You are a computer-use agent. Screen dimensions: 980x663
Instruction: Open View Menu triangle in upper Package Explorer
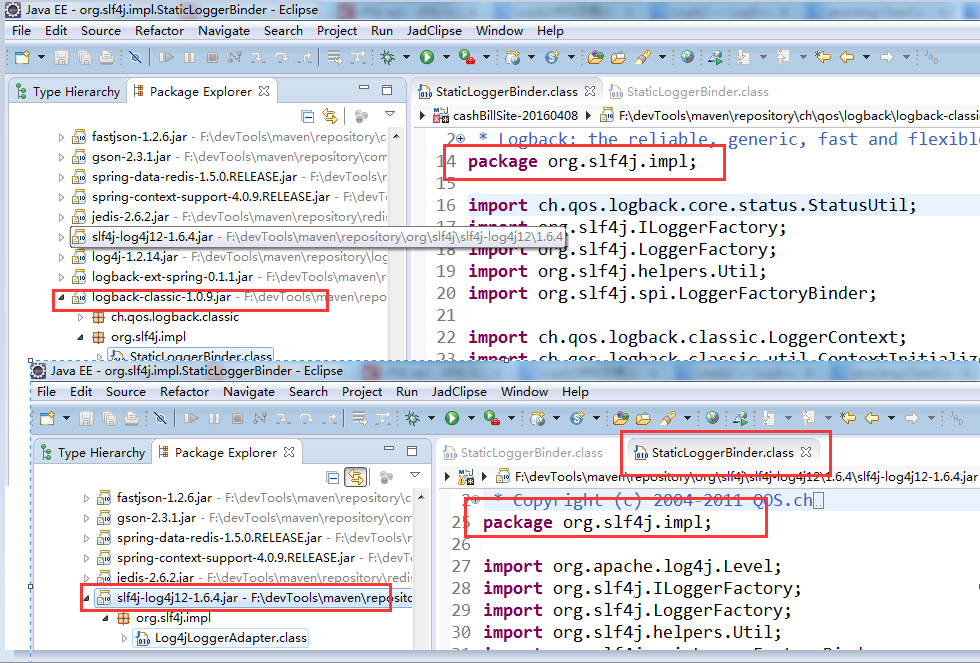390,114
